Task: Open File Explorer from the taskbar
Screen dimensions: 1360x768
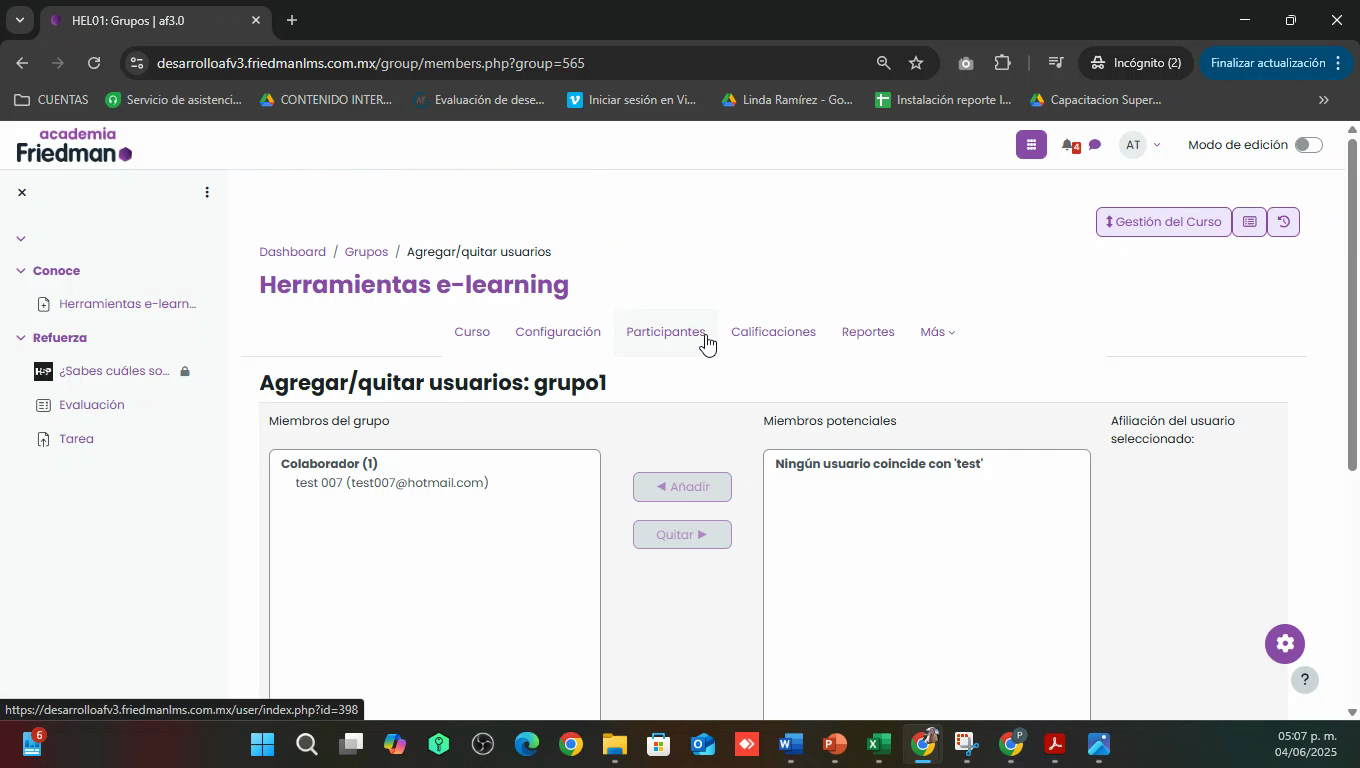Action: (614, 745)
